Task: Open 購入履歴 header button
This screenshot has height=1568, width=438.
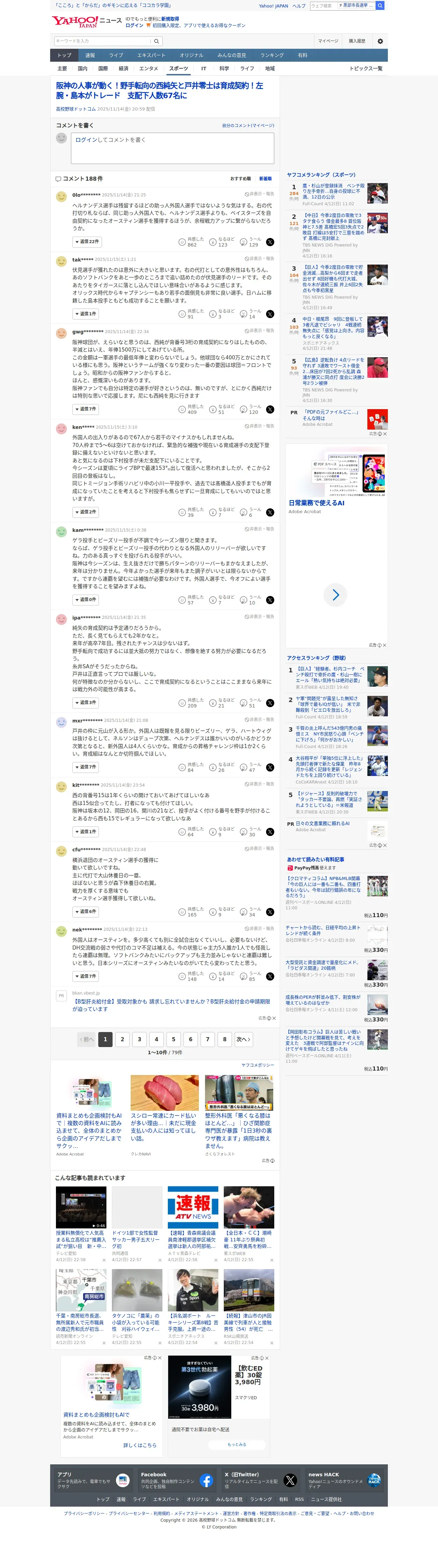Action: click(357, 41)
